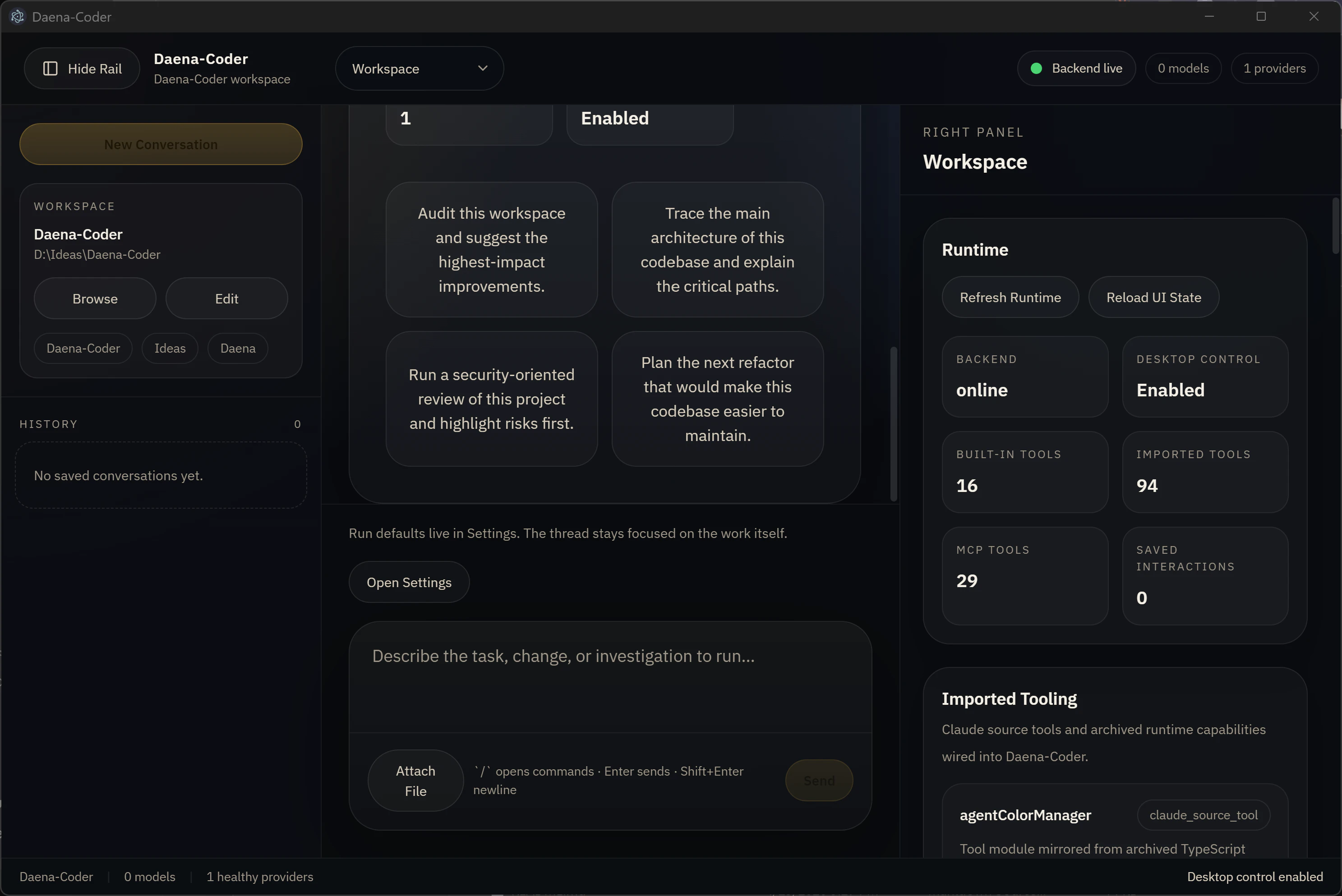Expand the Workspace dropdown chevron
The image size is (1342, 896).
482,69
